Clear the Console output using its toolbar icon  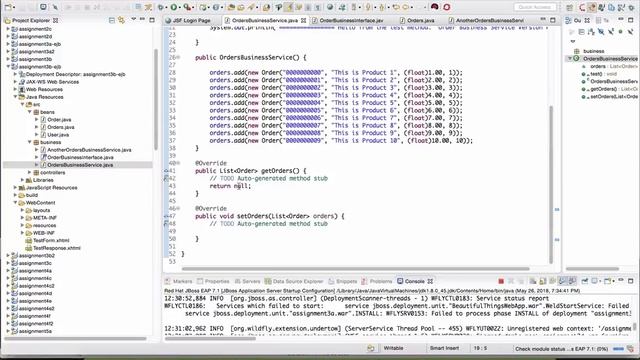532,281
